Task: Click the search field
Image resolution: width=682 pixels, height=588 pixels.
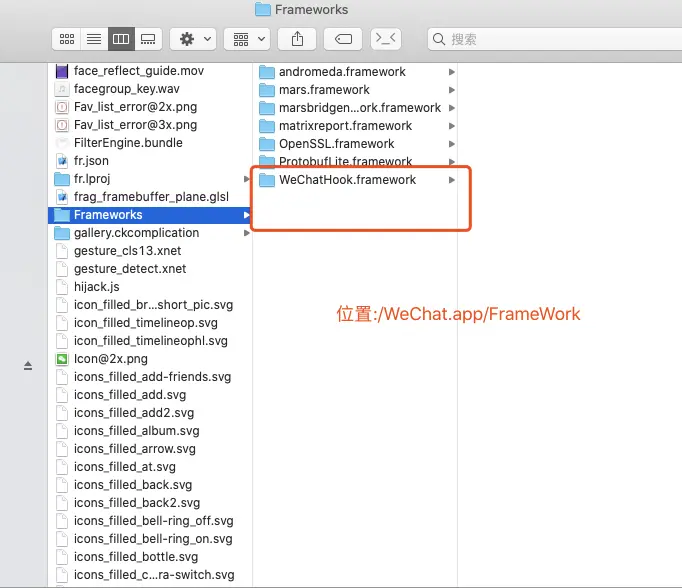Action: (555, 39)
